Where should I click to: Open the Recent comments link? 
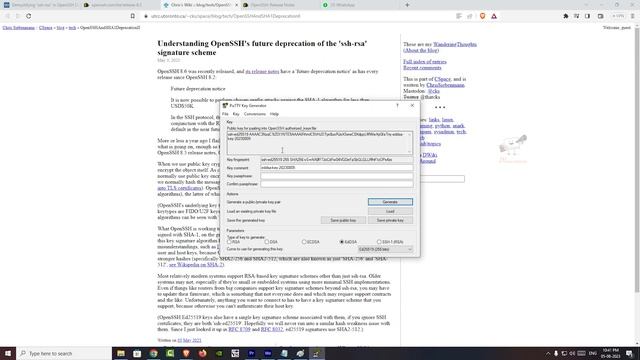422,68
